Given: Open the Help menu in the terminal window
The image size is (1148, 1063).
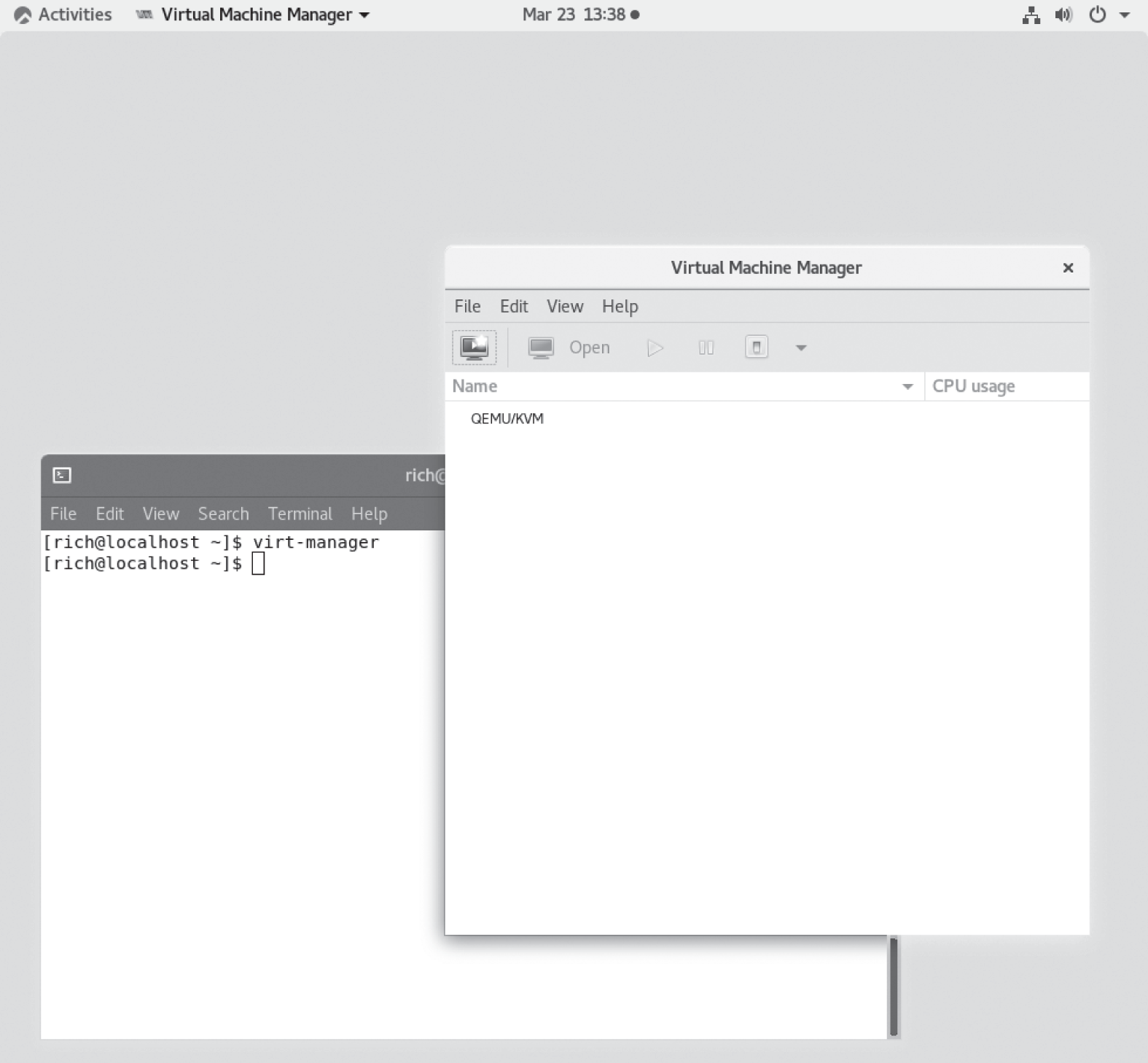Looking at the screenshot, I should click(x=370, y=514).
